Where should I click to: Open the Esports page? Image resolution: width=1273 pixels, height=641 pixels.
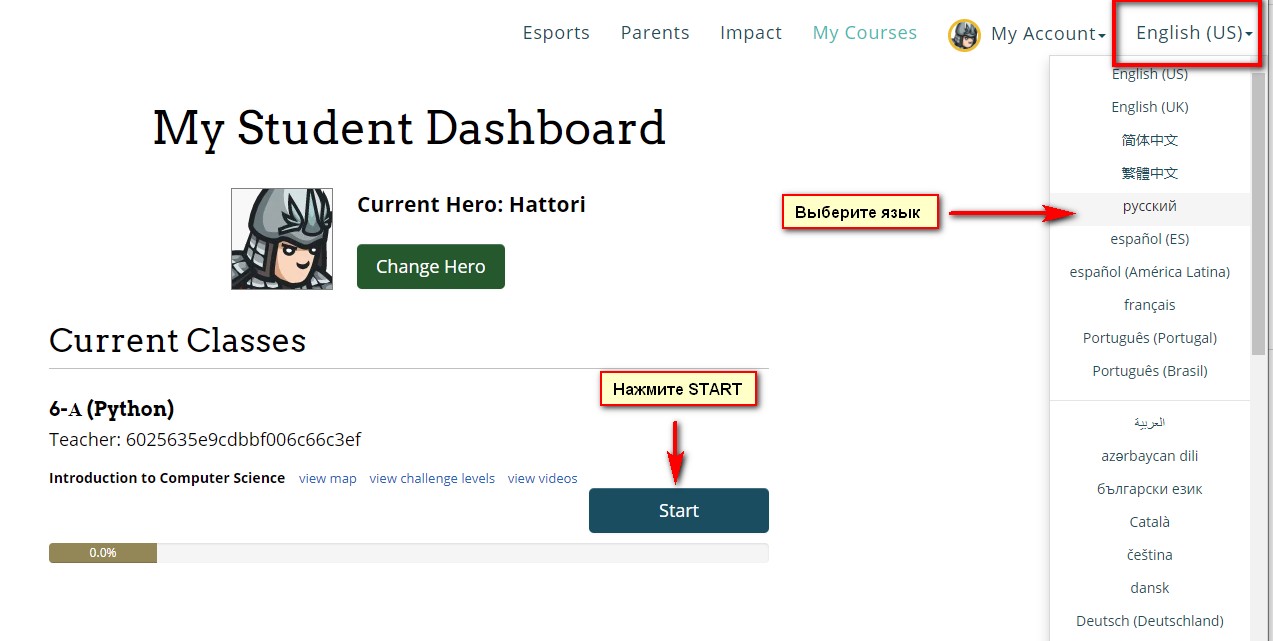(x=556, y=33)
